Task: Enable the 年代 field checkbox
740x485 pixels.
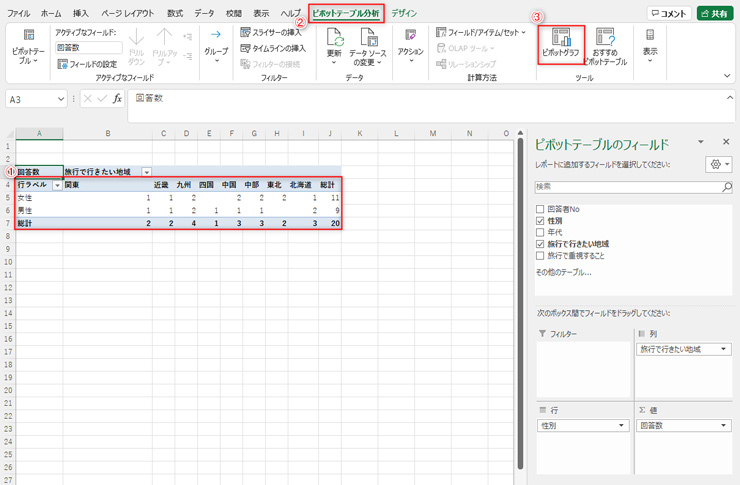Action: click(x=541, y=232)
